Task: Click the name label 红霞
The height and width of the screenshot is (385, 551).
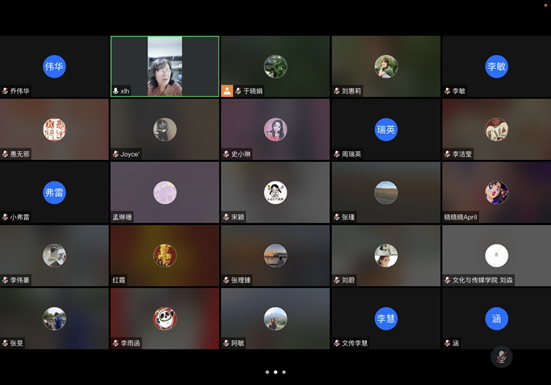Action: click(x=119, y=280)
